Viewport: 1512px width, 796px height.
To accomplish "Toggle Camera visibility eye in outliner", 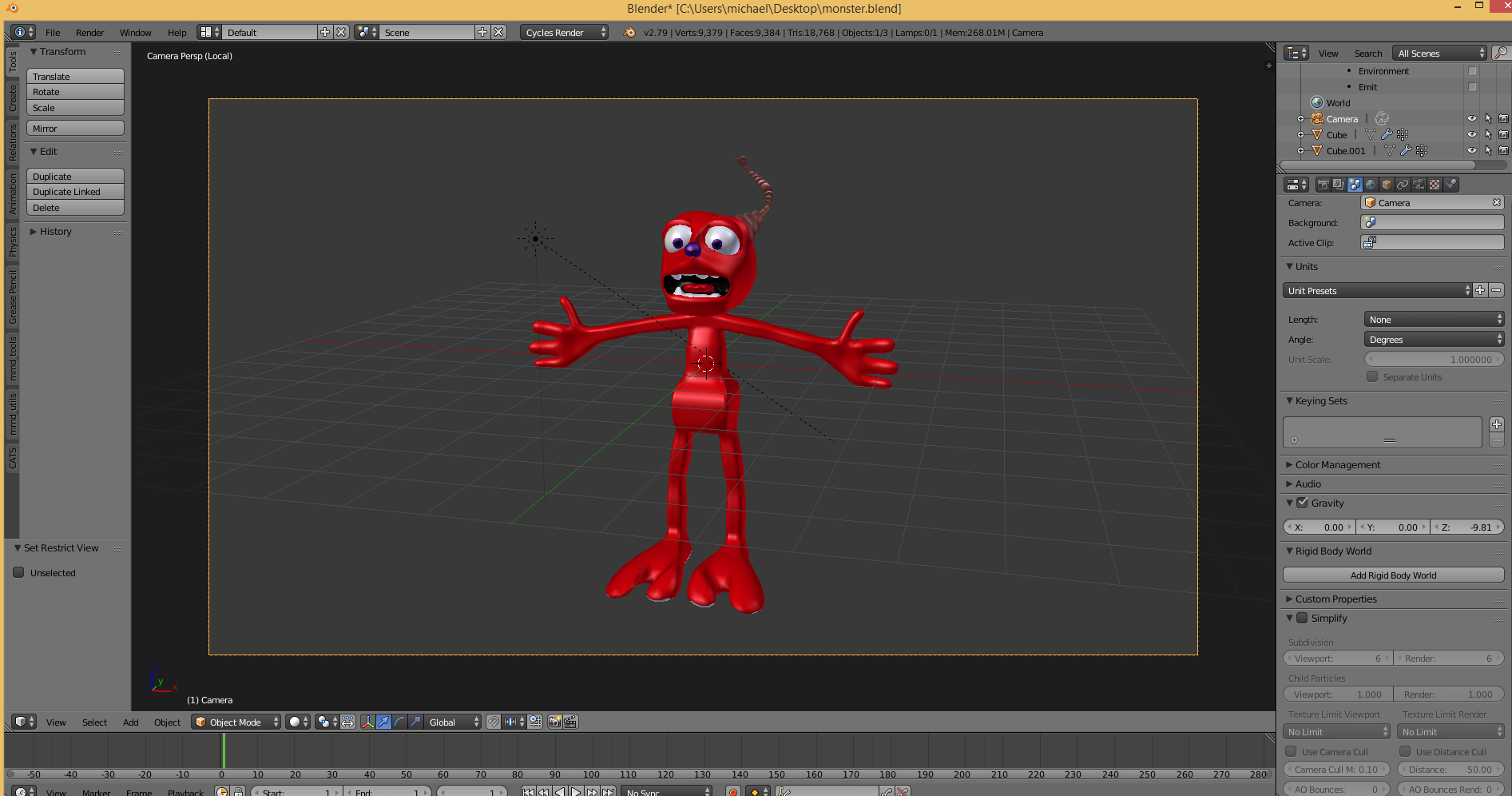I will point(1472,118).
